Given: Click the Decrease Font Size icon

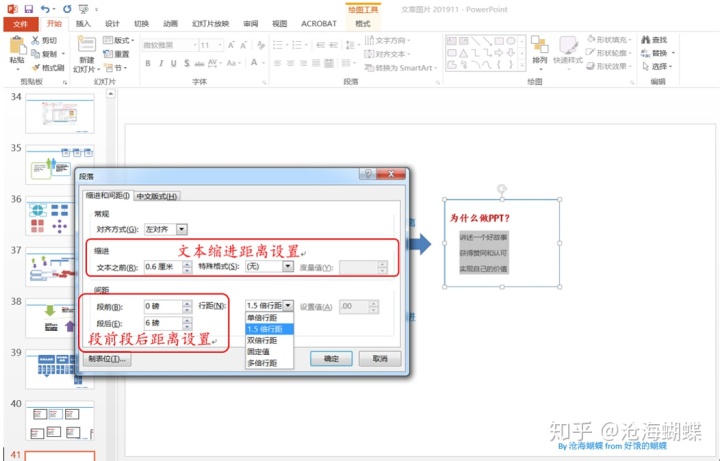Looking at the screenshot, I should (x=243, y=45).
